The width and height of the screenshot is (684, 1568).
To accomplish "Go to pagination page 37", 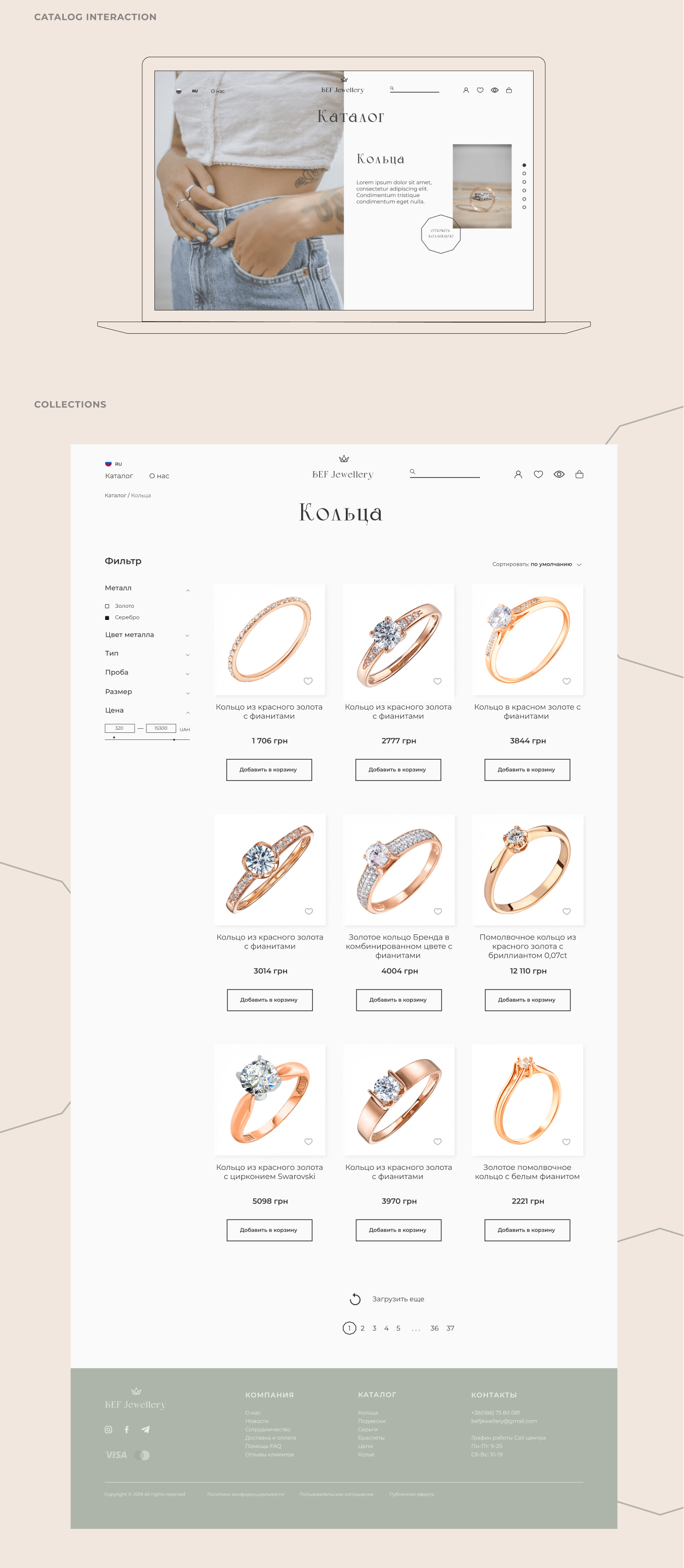I will [x=450, y=1328].
